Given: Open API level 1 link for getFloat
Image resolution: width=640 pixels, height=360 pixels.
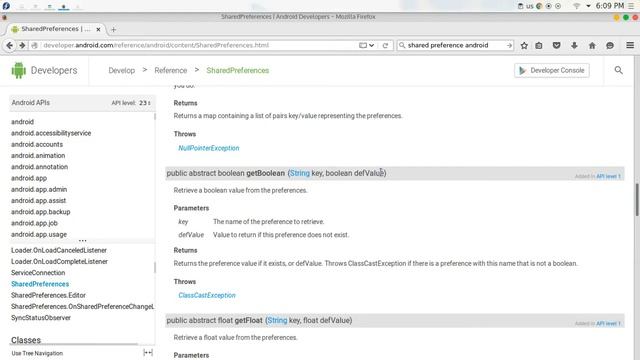Looking at the screenshot, I should coord(608,323).
